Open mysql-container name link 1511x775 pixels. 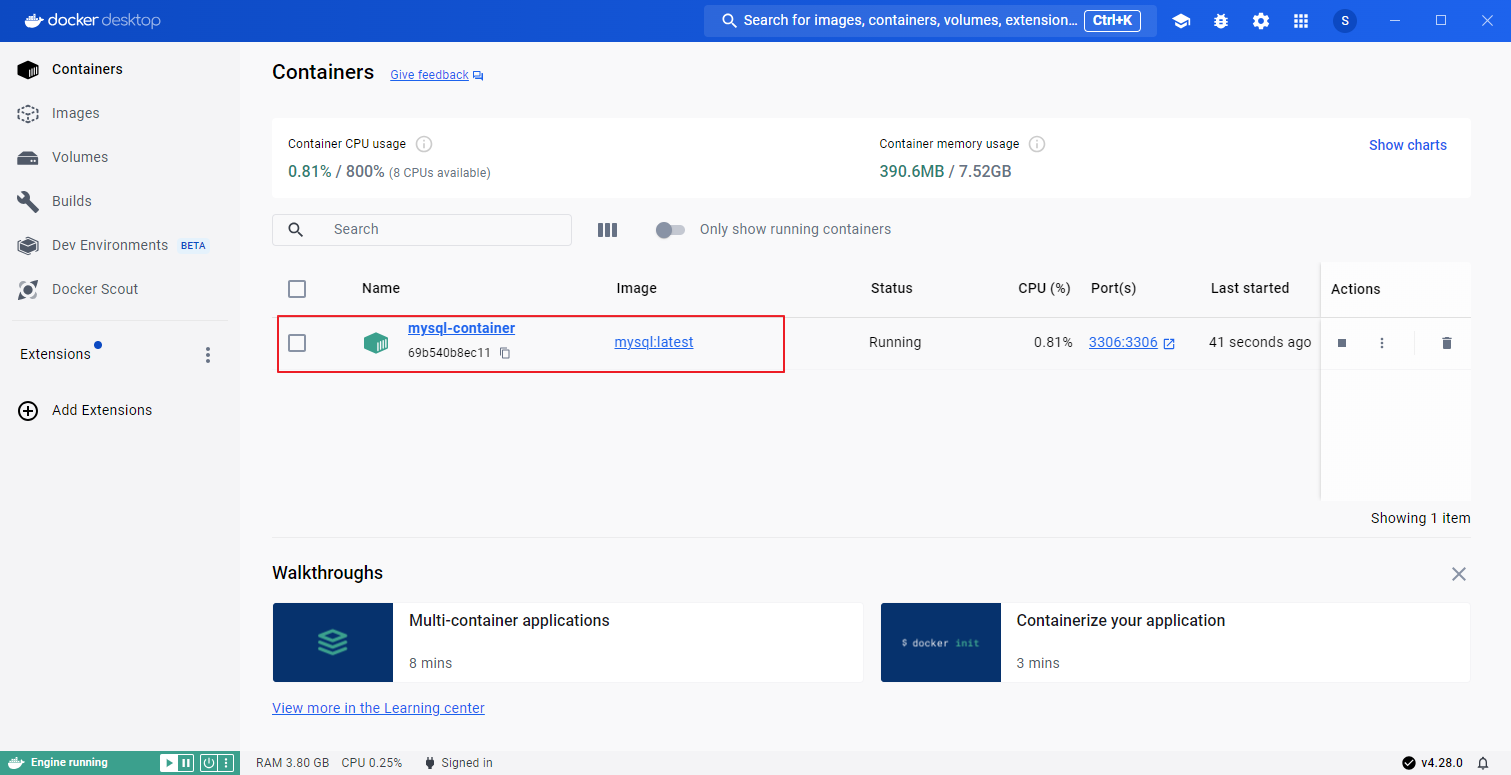tap(461, 328)
